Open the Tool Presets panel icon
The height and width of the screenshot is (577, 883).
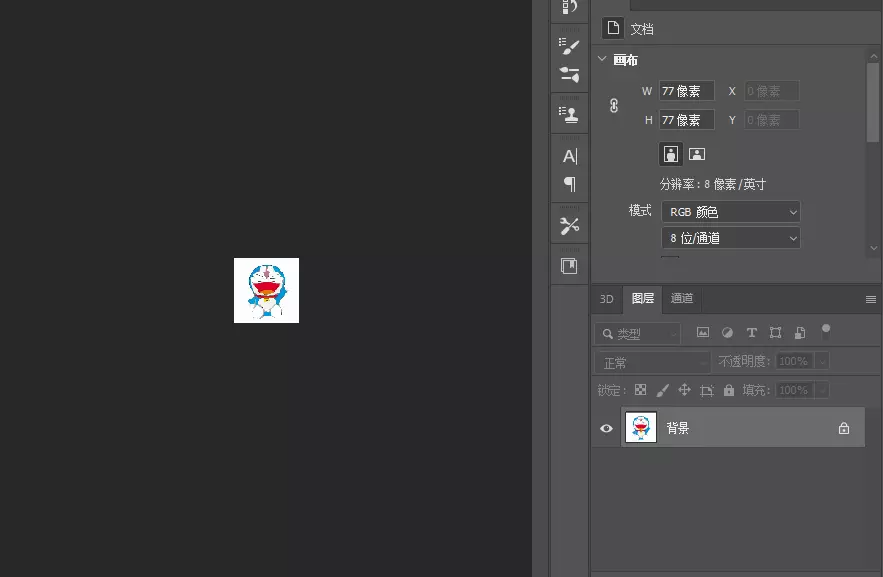569,226
